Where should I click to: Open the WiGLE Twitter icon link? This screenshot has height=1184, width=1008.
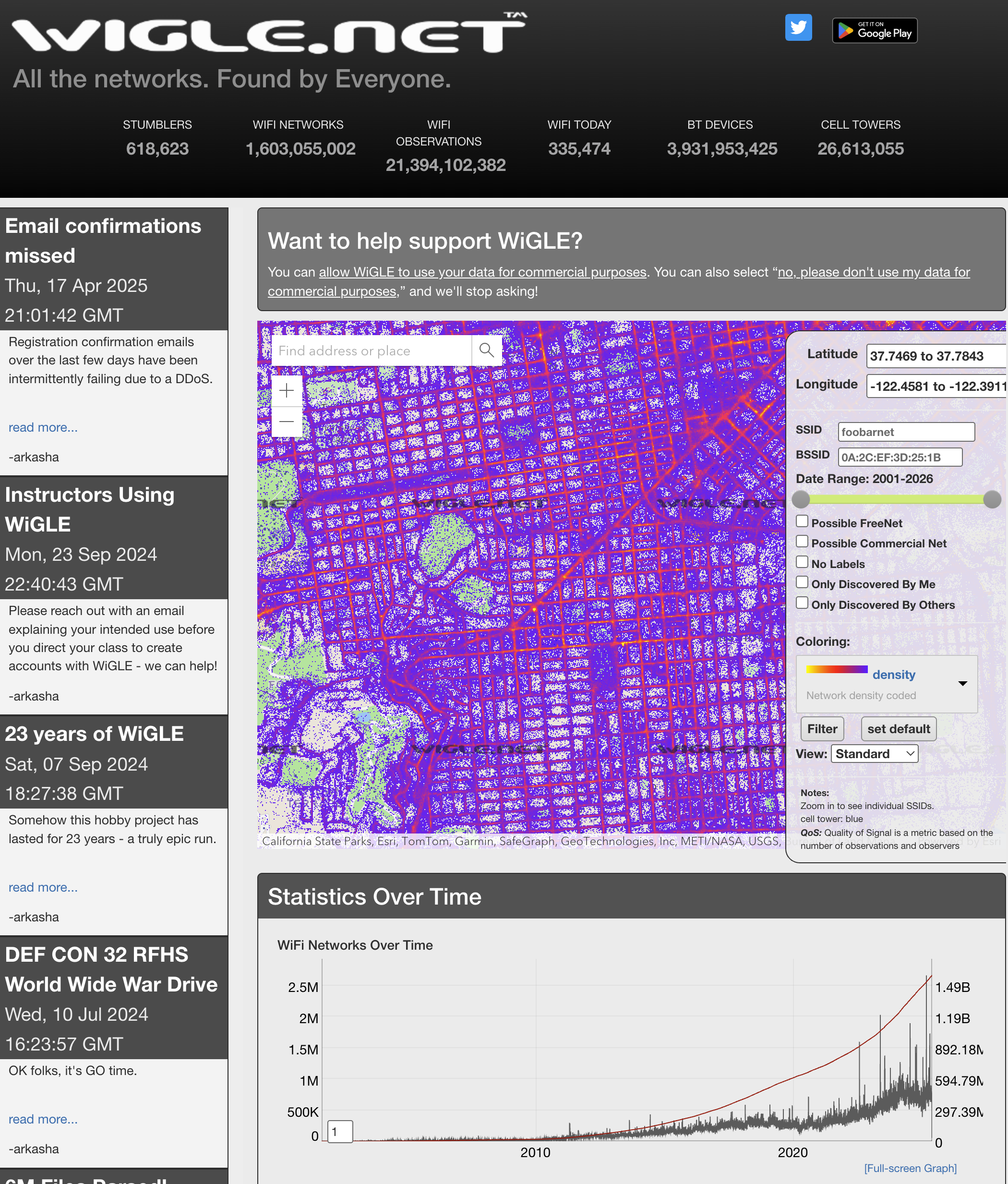798,27
